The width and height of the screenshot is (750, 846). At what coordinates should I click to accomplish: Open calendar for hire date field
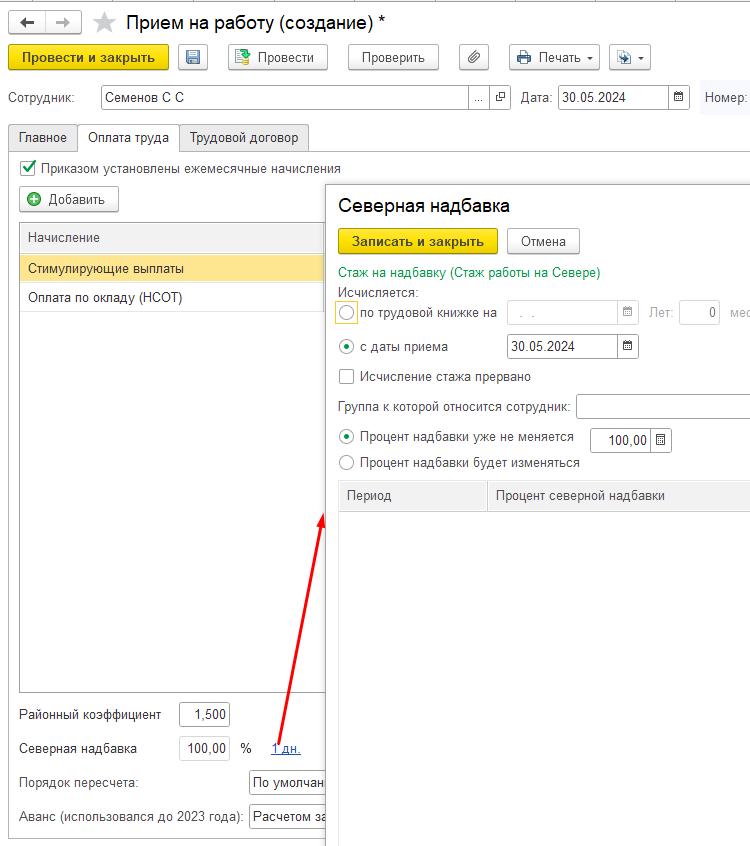click(x=628, y=347)
